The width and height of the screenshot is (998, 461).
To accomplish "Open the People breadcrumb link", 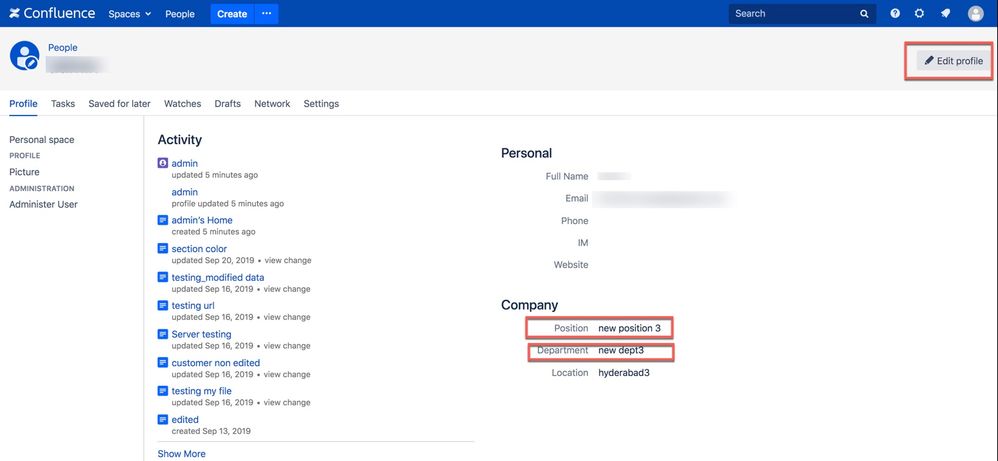I will tap(63, 48).
